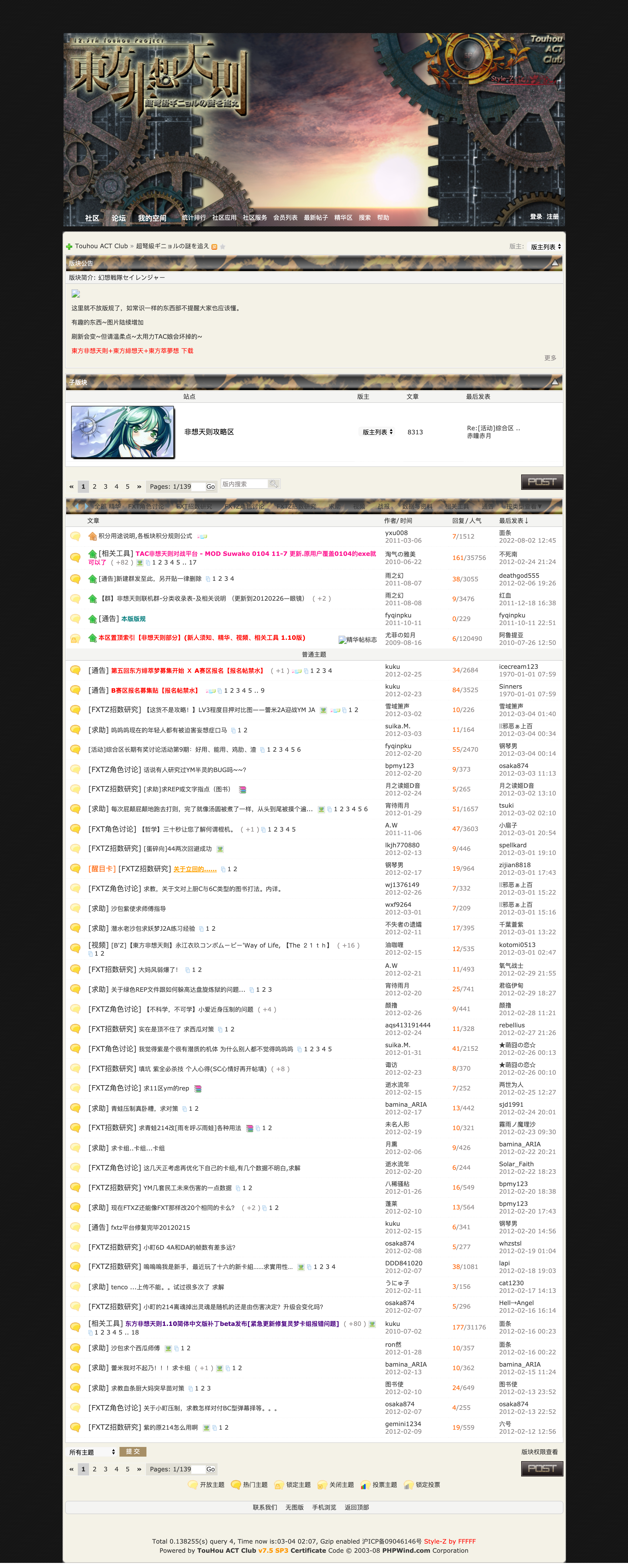Viewport: 628px width, 1568px height.
Task: Sort threads via the 最后发表 column header
Action: [514, 521]
